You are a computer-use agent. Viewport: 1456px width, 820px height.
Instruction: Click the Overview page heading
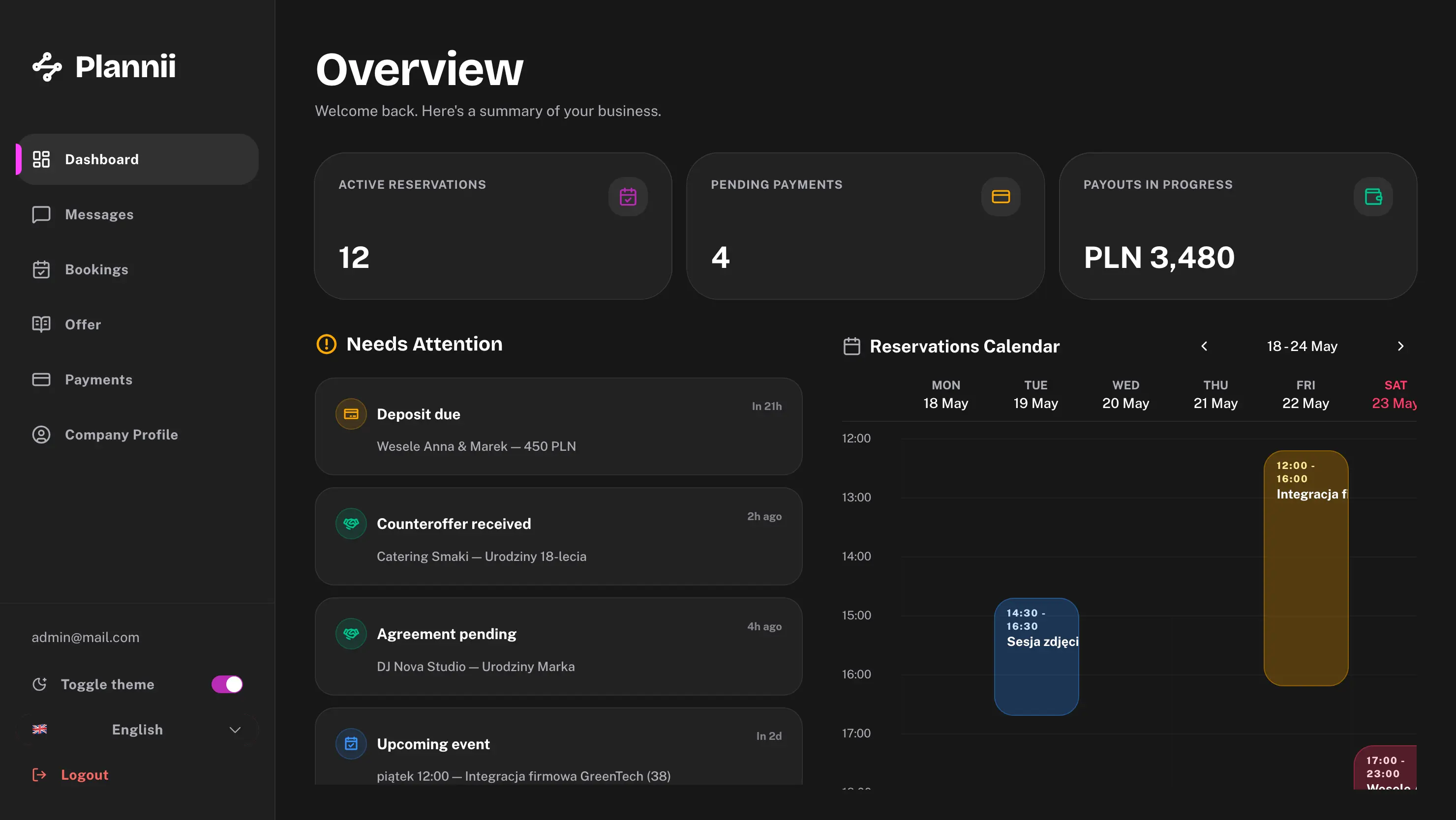click(x=420, y=69)
